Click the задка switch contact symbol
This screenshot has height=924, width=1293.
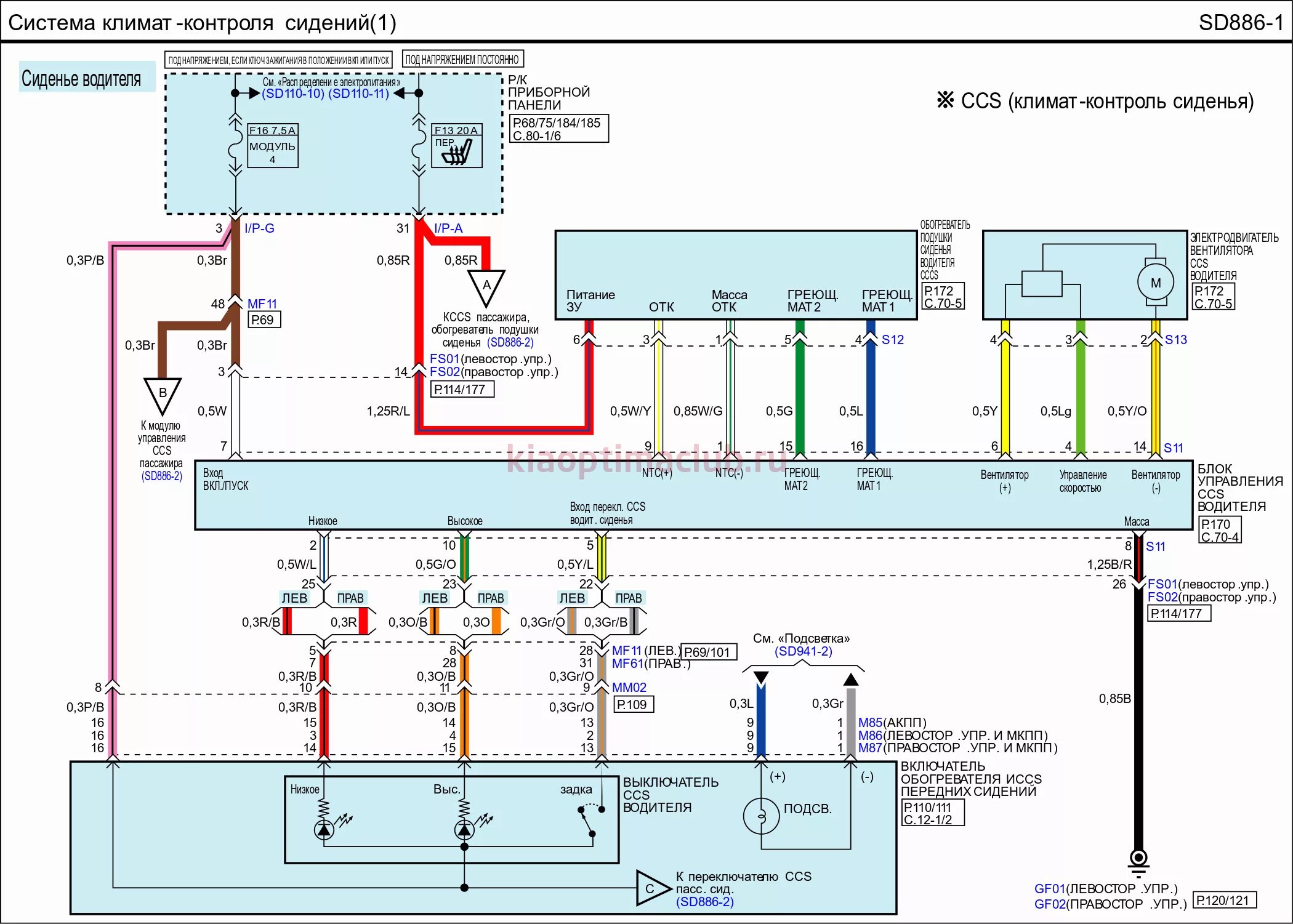(x=587, y=821)
